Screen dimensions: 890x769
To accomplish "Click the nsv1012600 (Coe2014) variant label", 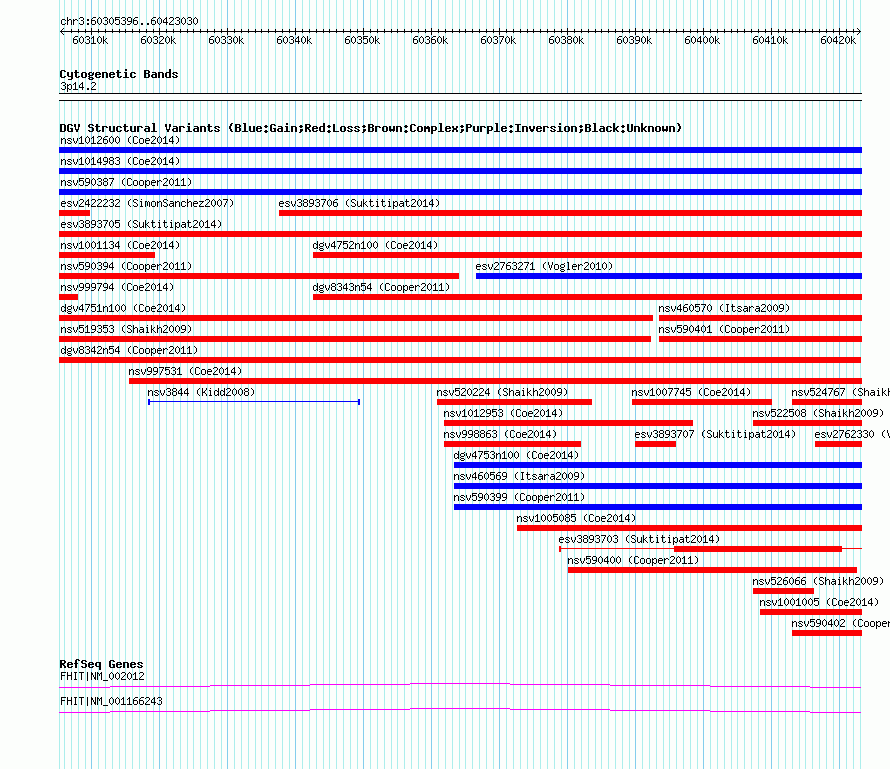I will pyautogui.click(x=120, y=140).
